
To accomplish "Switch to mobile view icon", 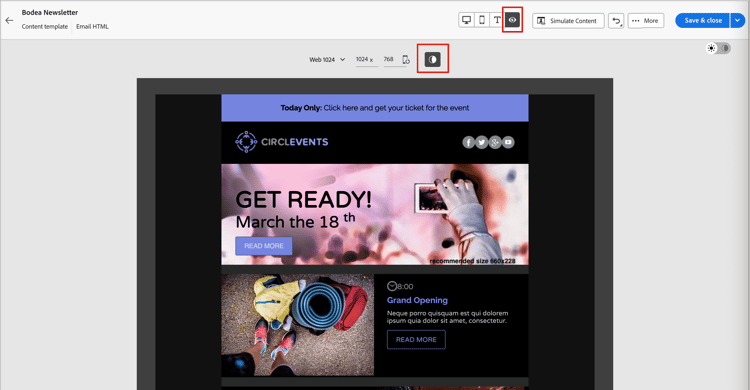I will click(x=482, y=20).
